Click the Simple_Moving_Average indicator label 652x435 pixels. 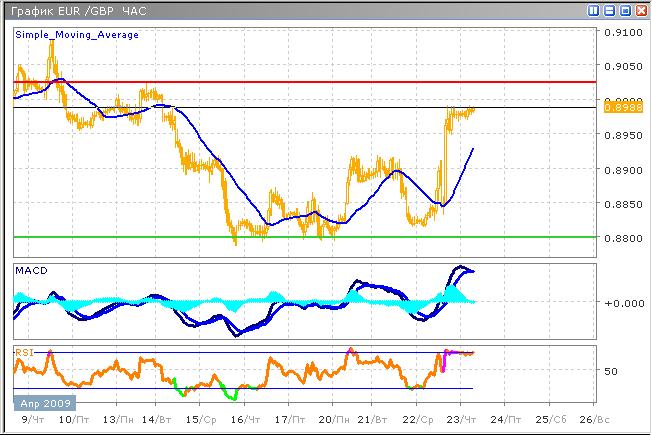(x=76, y=35)
